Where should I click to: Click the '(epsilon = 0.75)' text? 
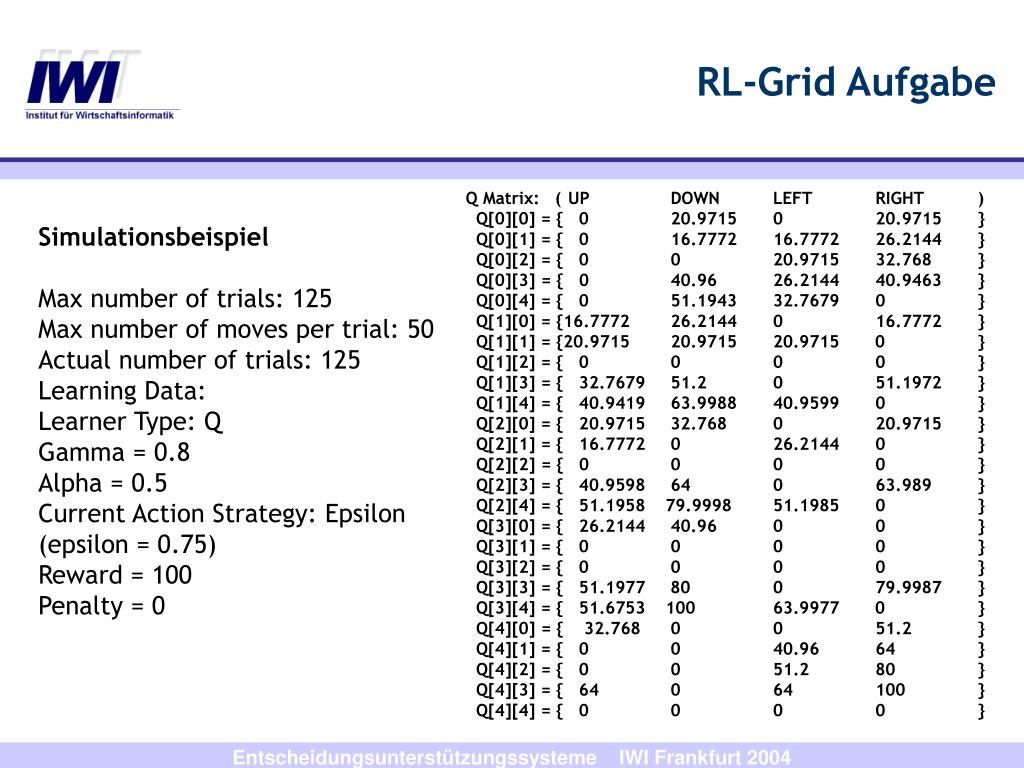click(127, 545)
